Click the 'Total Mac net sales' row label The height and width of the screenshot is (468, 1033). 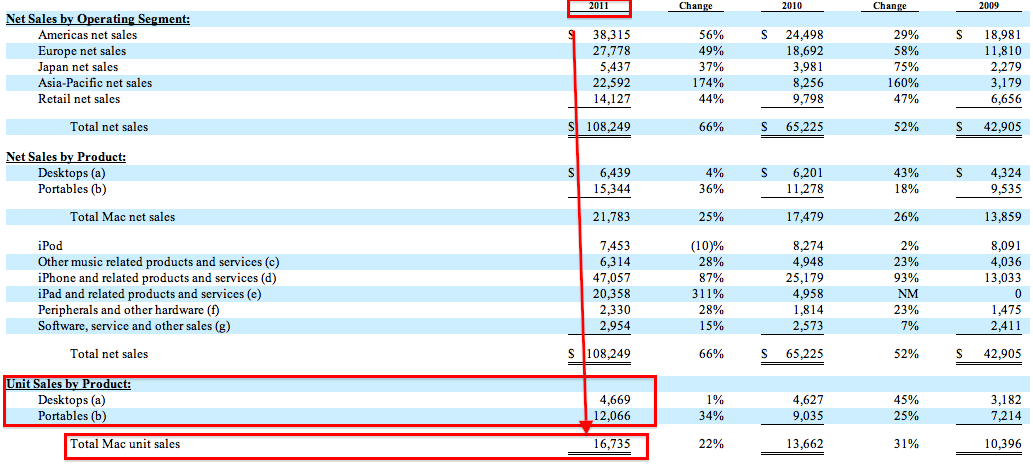[123, 216]
